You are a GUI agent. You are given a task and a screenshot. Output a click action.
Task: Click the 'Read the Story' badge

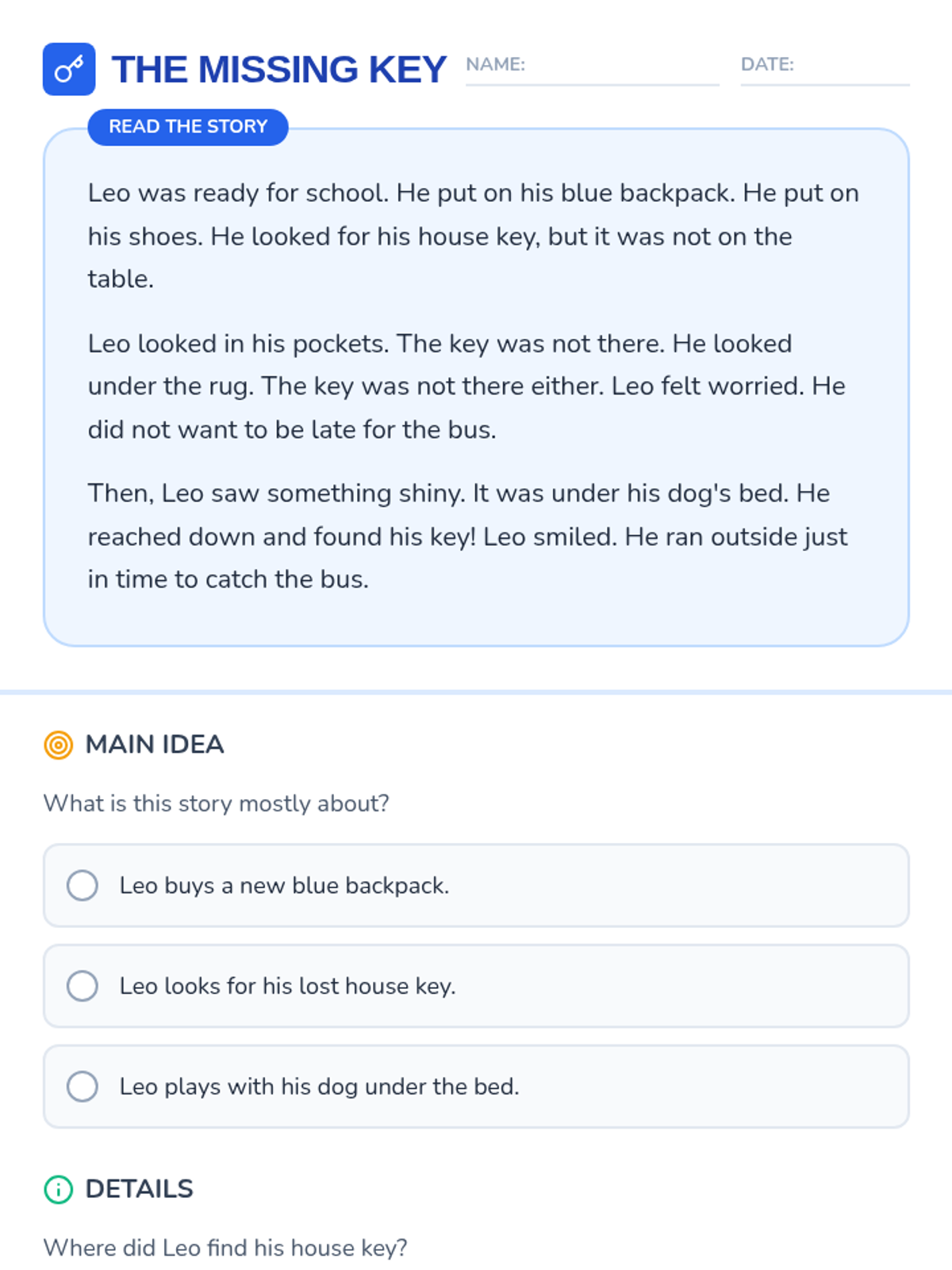click(x=188, y=127)
